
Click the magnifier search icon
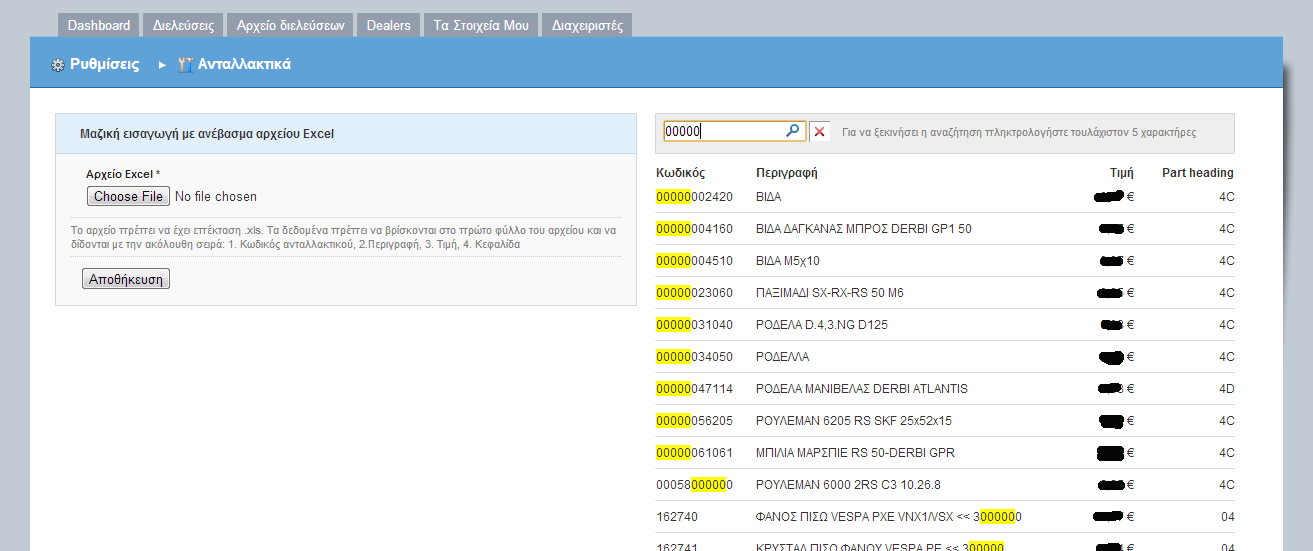tap(792, 131)
